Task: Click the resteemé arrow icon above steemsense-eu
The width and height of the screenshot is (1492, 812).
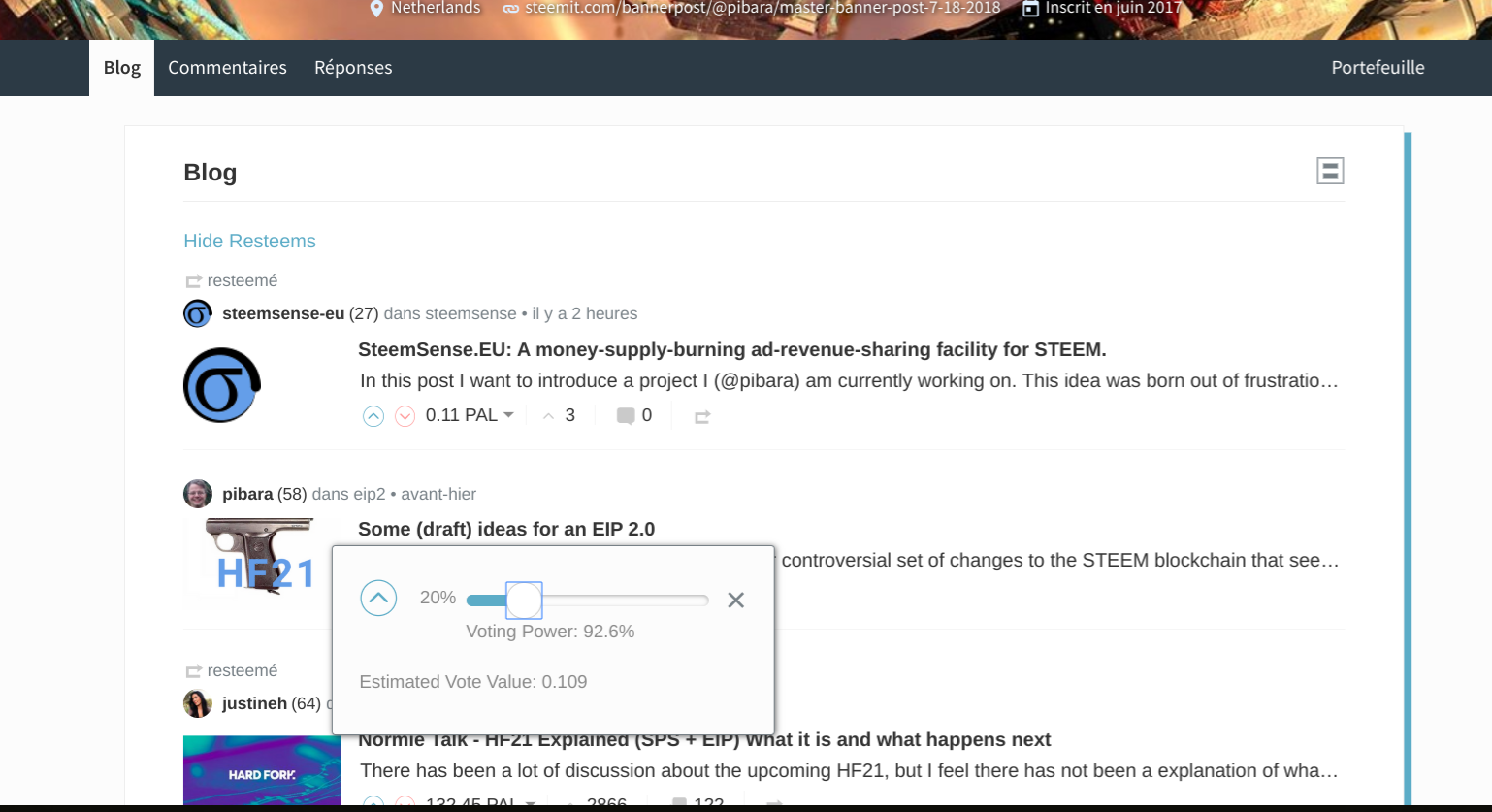Action: click(x=193, y=281)
